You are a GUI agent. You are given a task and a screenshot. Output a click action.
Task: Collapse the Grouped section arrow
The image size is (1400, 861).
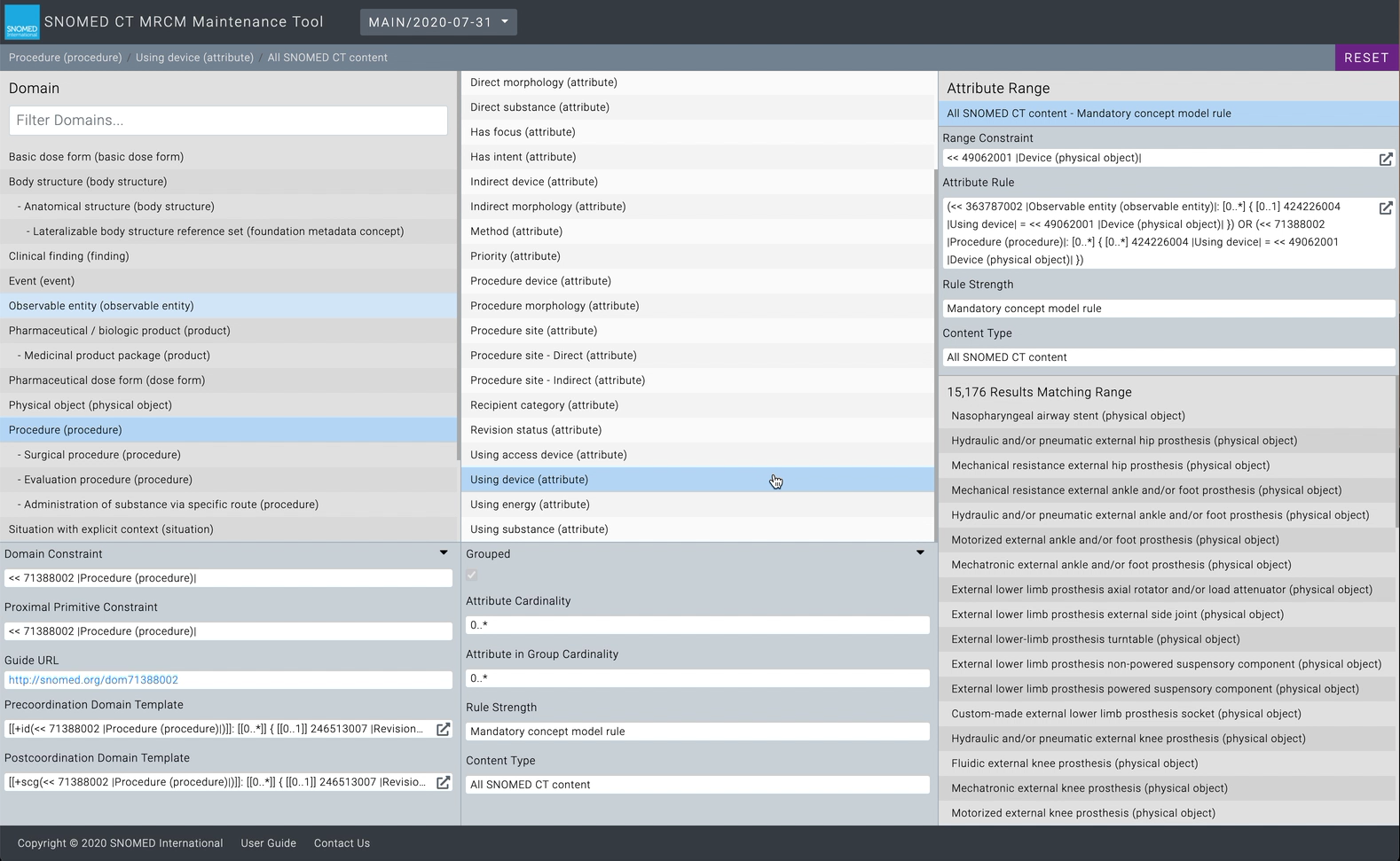pos(920,553)
